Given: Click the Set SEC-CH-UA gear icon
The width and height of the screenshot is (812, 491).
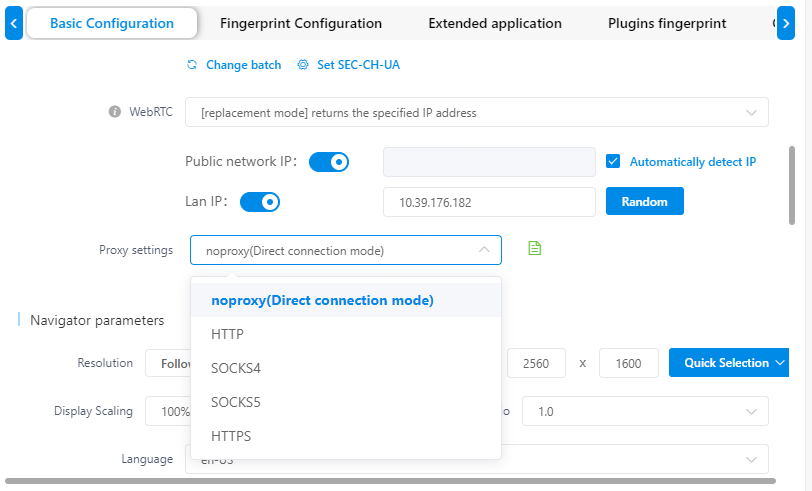Looking at the screenshot, I should (303, 65).
